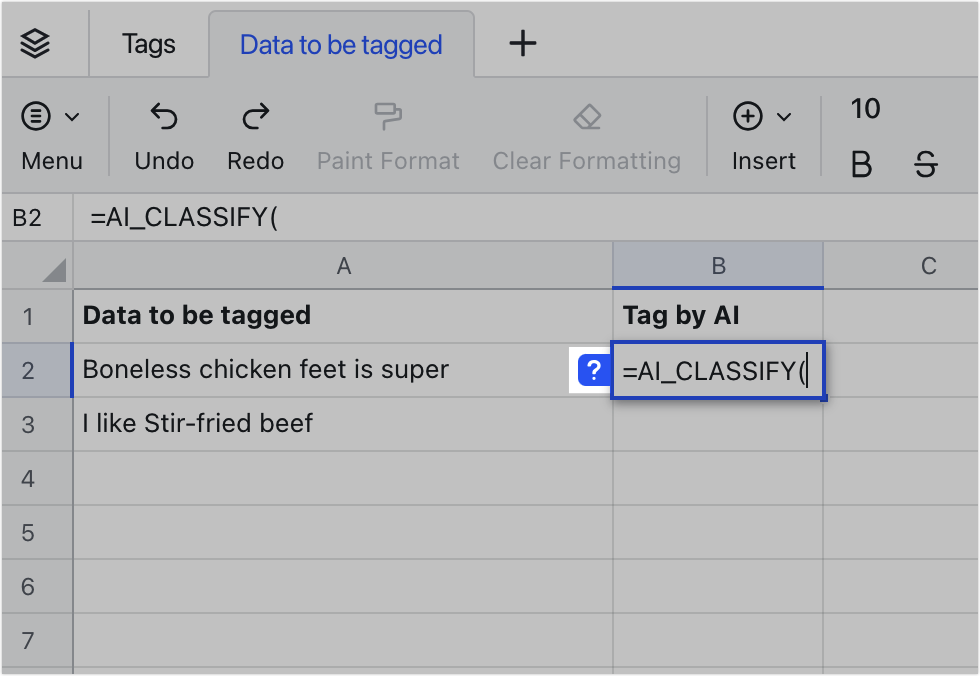Select the entire row 3 header

(x=28, y=424)
